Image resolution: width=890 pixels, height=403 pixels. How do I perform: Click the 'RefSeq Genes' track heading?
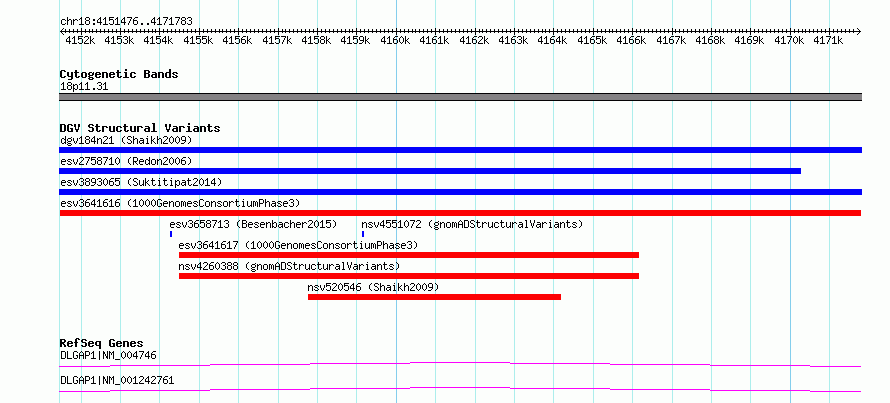[x=101, y=343]
